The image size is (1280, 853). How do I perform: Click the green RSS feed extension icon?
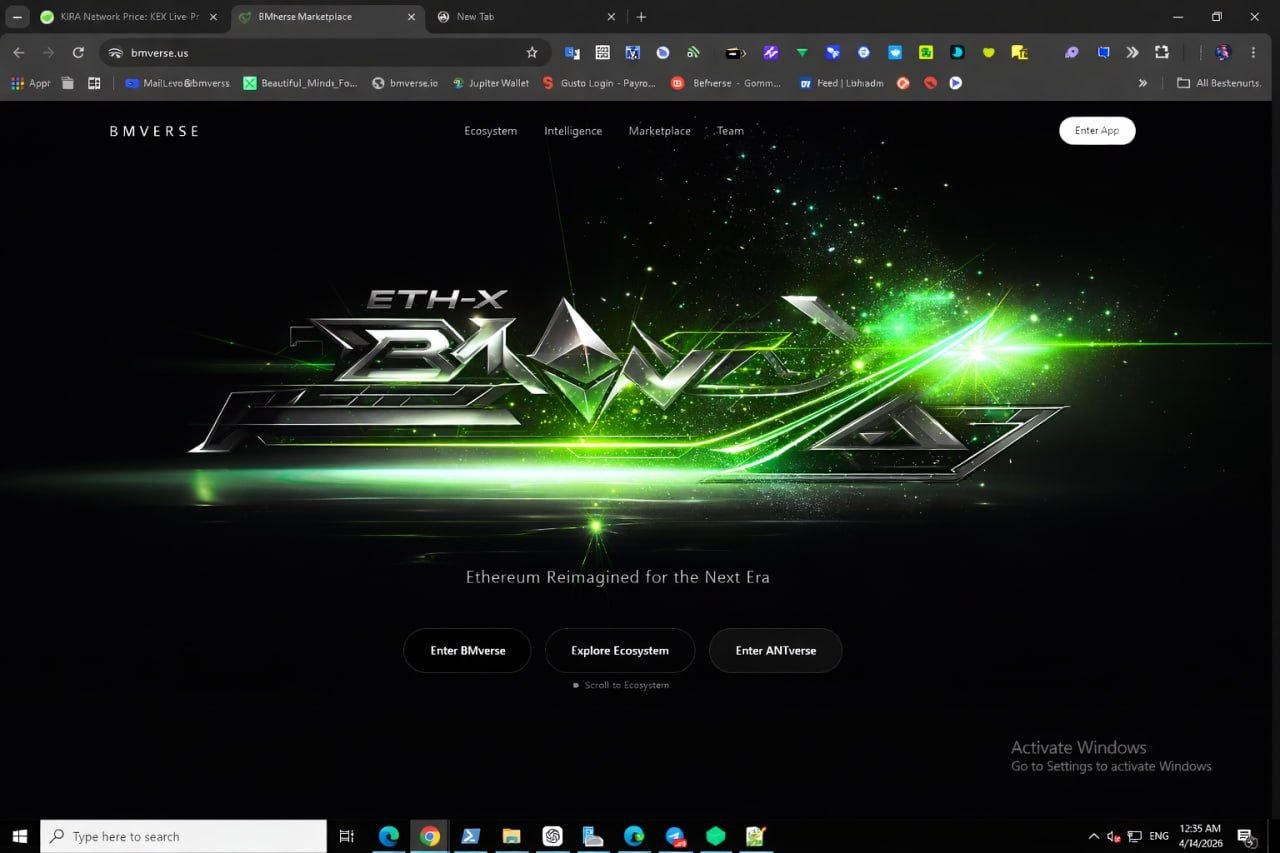(692, 53)
